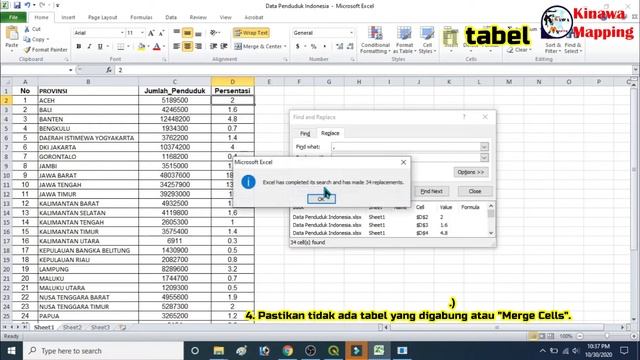This screenshot has height=360, width=640.
Task: Open Format as Table gallery
Action: click(x=404, y=40)
